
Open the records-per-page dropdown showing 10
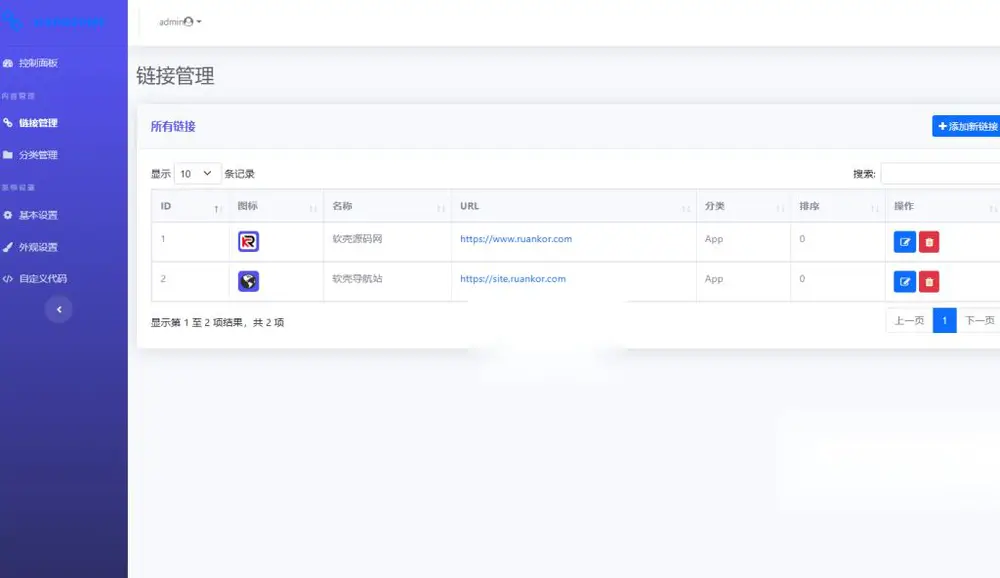point(197,174)
